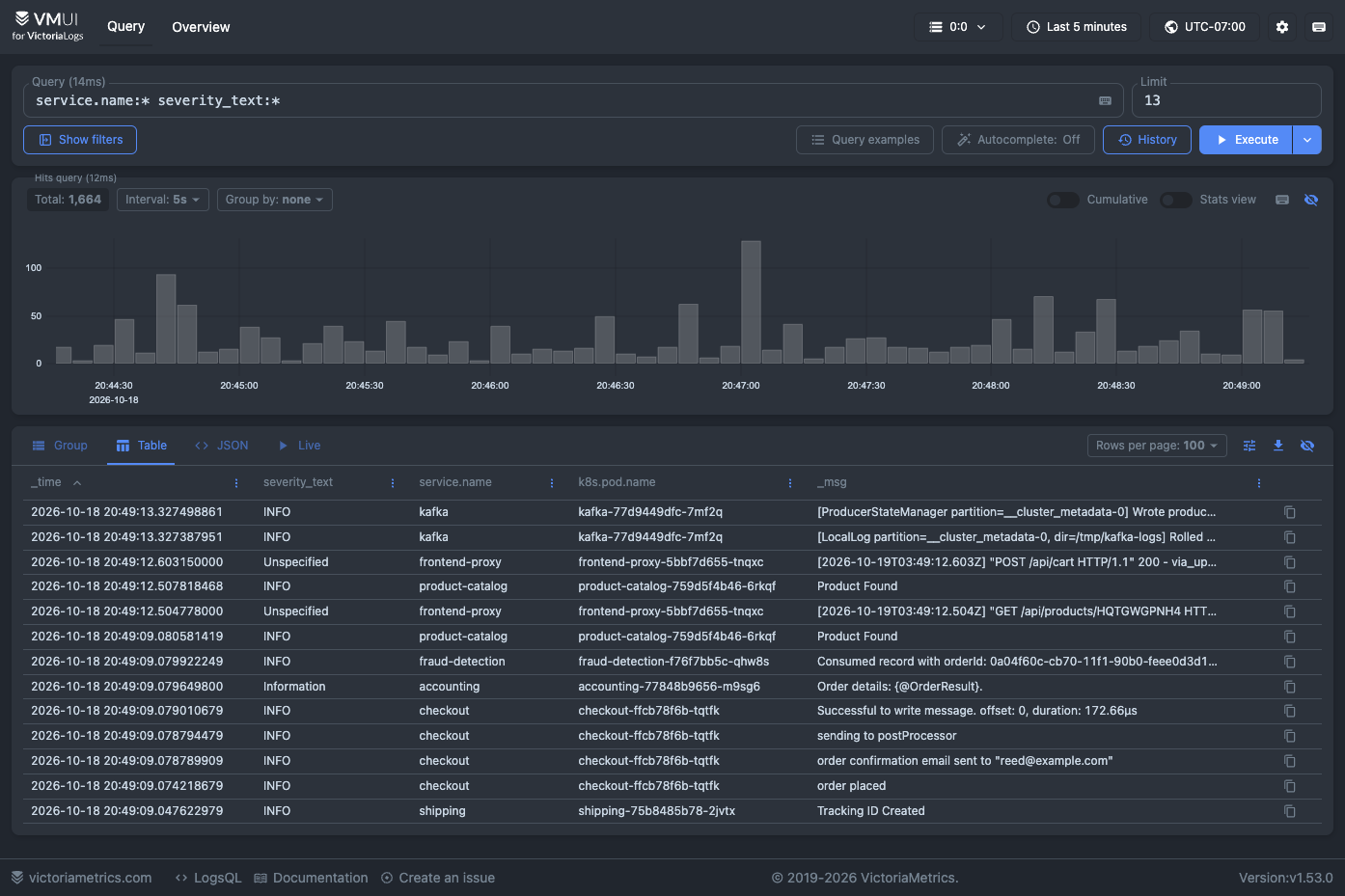This screenshot has width=1345, height=896.
Task: Run the query with Execute
Action: point(1246,140)
